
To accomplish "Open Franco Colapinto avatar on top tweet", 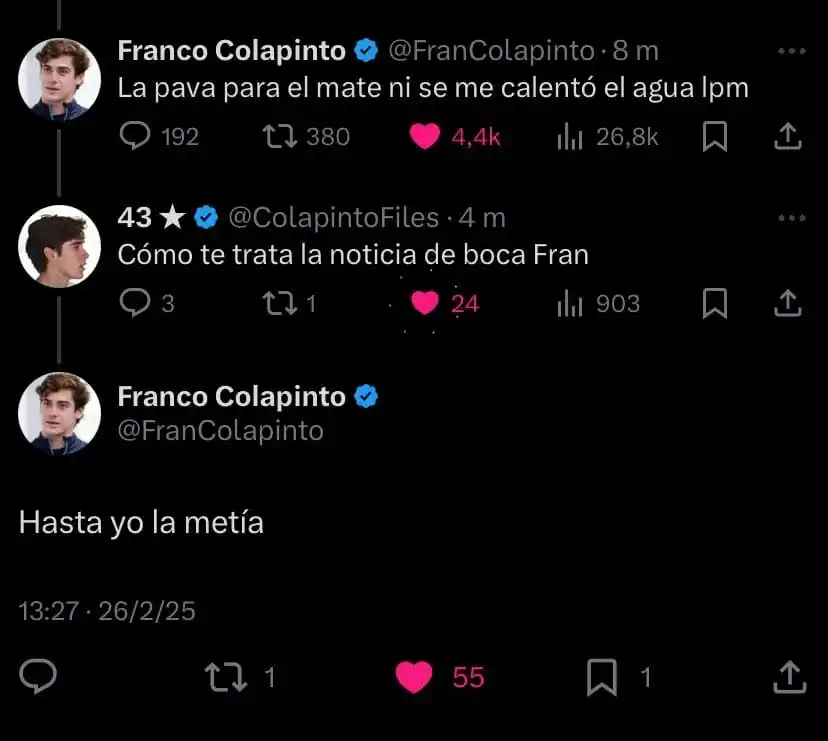I will pyautogui.click(x=59, y=79).
